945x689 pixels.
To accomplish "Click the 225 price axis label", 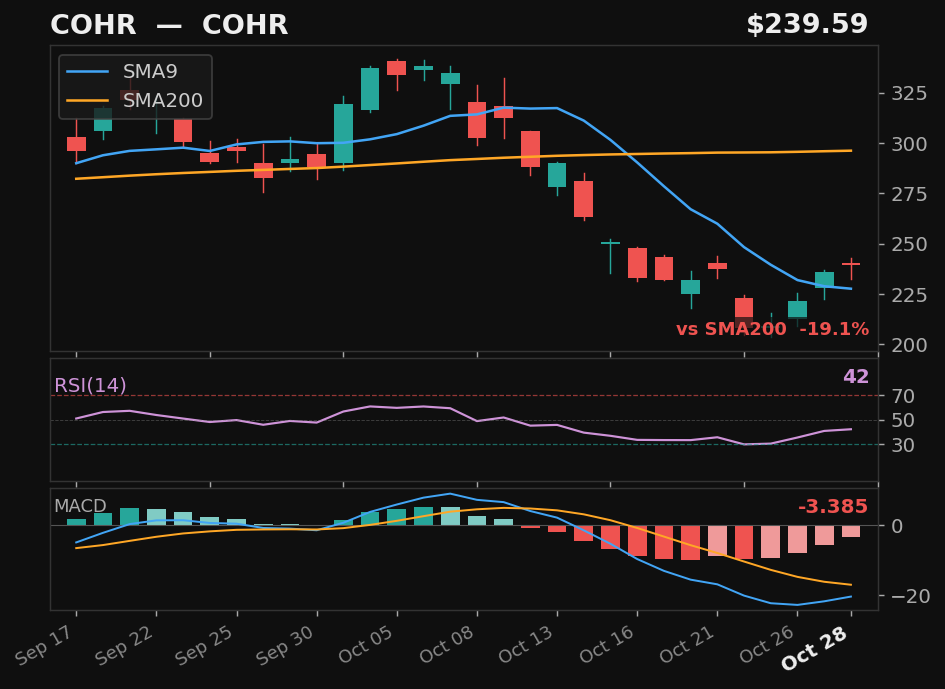I will [x=909, y=295].
